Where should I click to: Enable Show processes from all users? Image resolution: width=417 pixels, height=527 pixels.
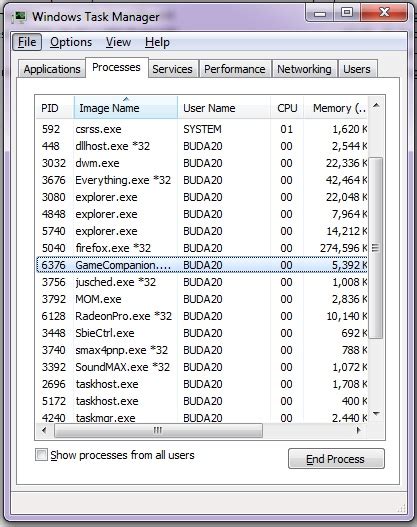pyautogui.click(x=41, y=455)
